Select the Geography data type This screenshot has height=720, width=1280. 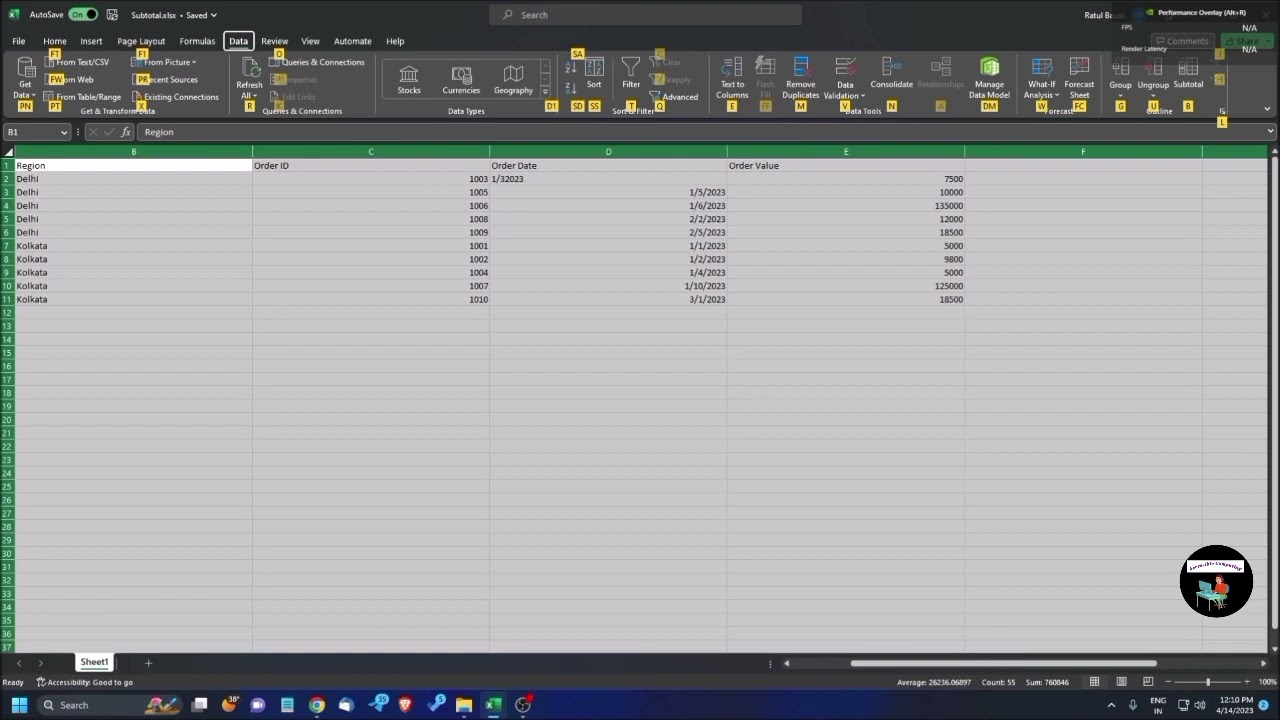click(x=513, y=80)
